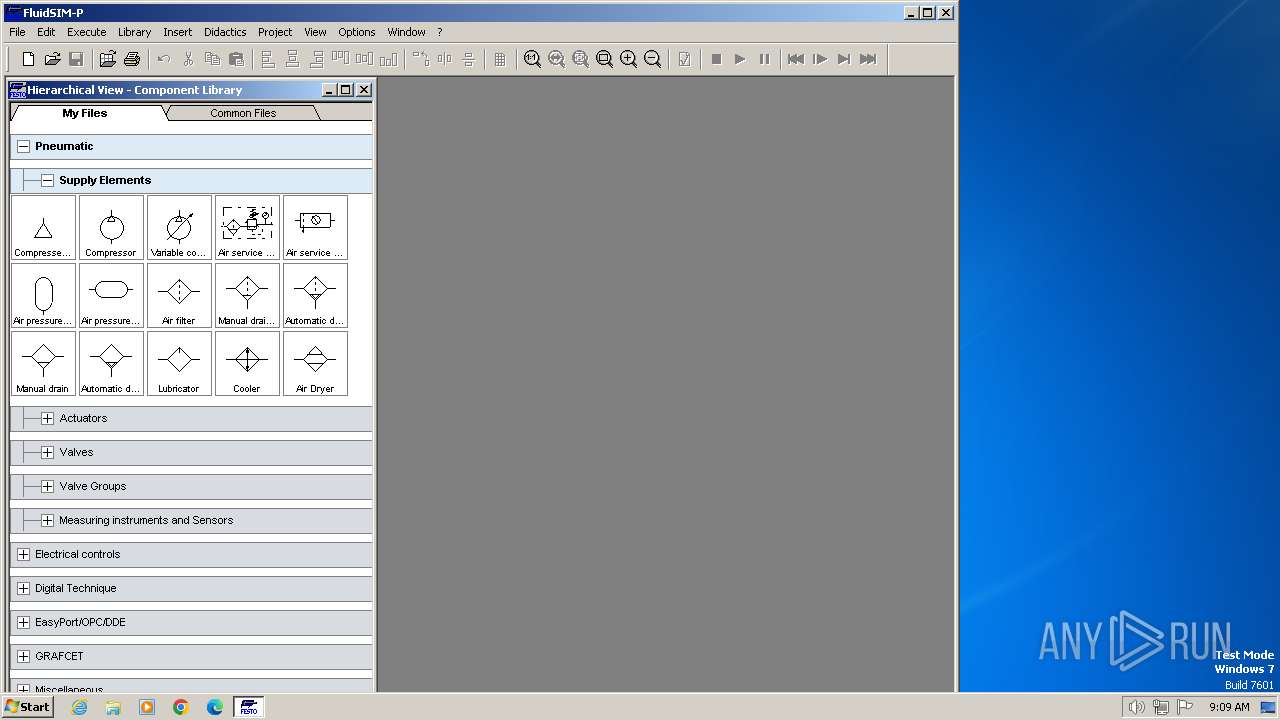
Task: Paste from clipboard
Action: coord(236,59)
